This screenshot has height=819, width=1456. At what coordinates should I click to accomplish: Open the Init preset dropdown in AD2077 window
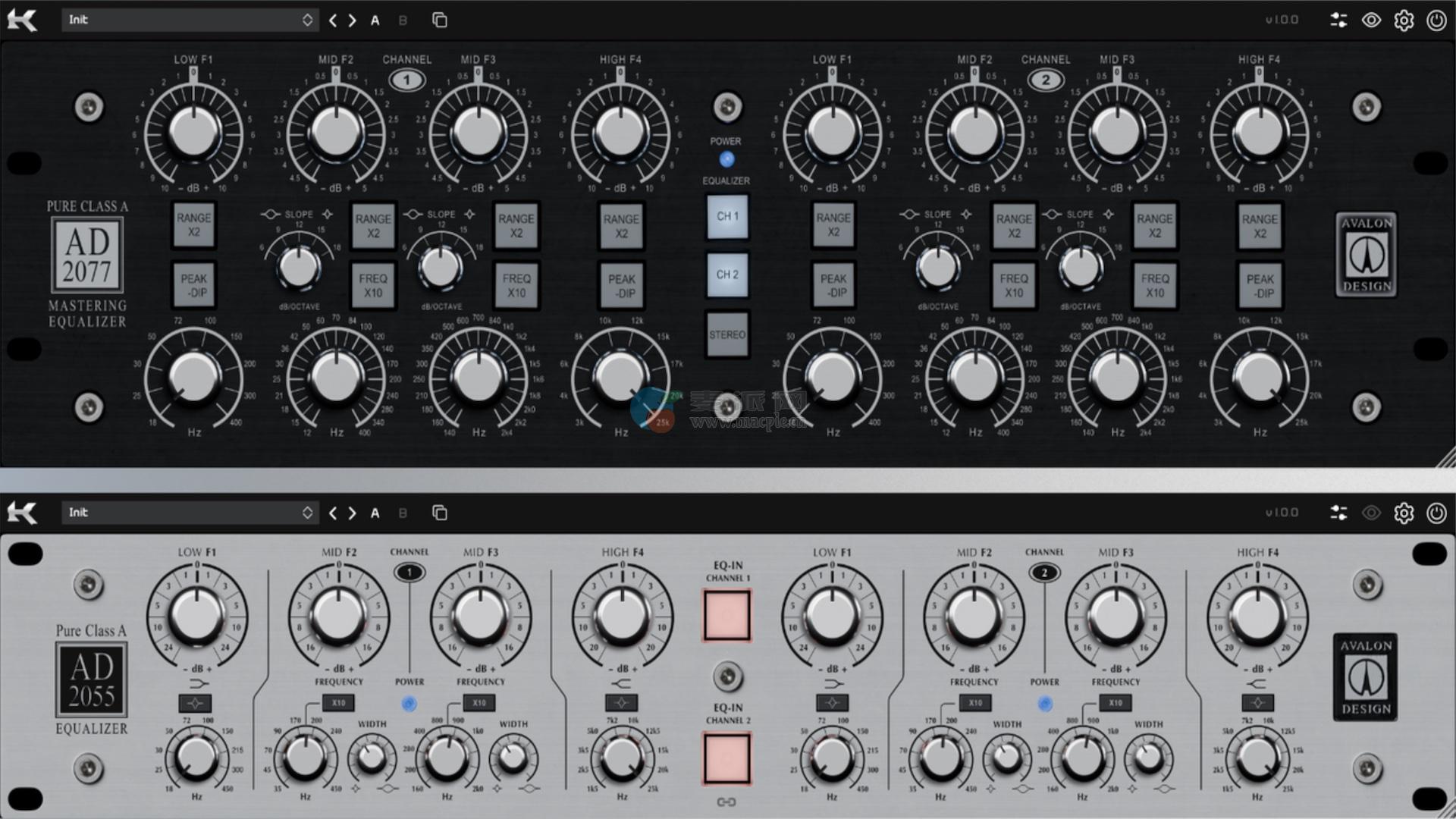click(189, 20)
